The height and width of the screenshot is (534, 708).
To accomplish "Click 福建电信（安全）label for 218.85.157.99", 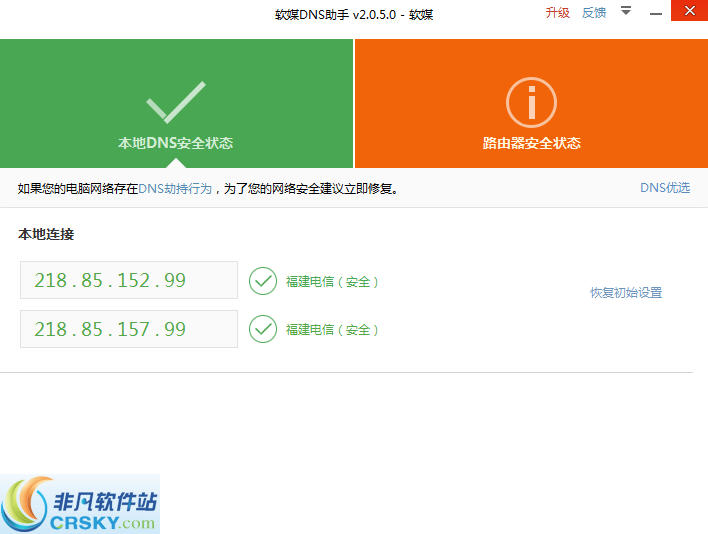I will coord(332,330).
